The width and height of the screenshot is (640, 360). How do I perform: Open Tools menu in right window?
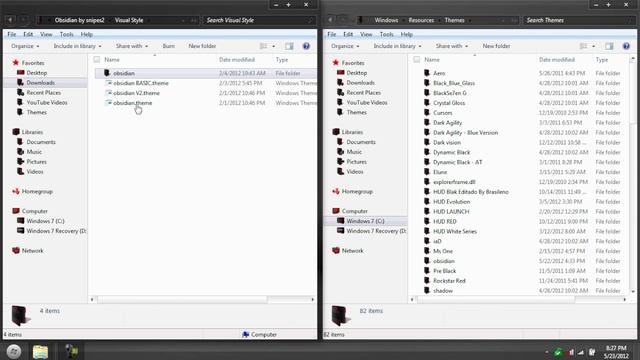[x=386, y=34]
